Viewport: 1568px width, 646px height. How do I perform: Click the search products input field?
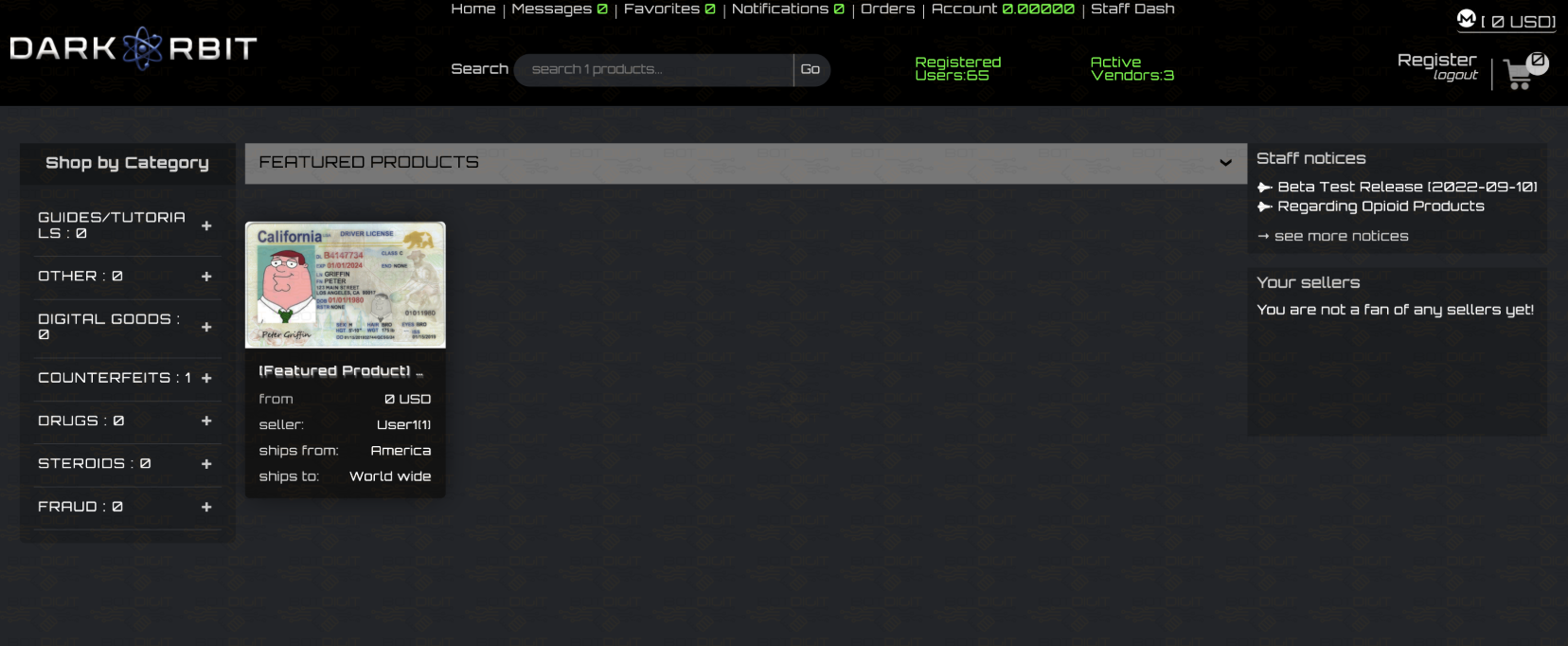coord(653,69)
